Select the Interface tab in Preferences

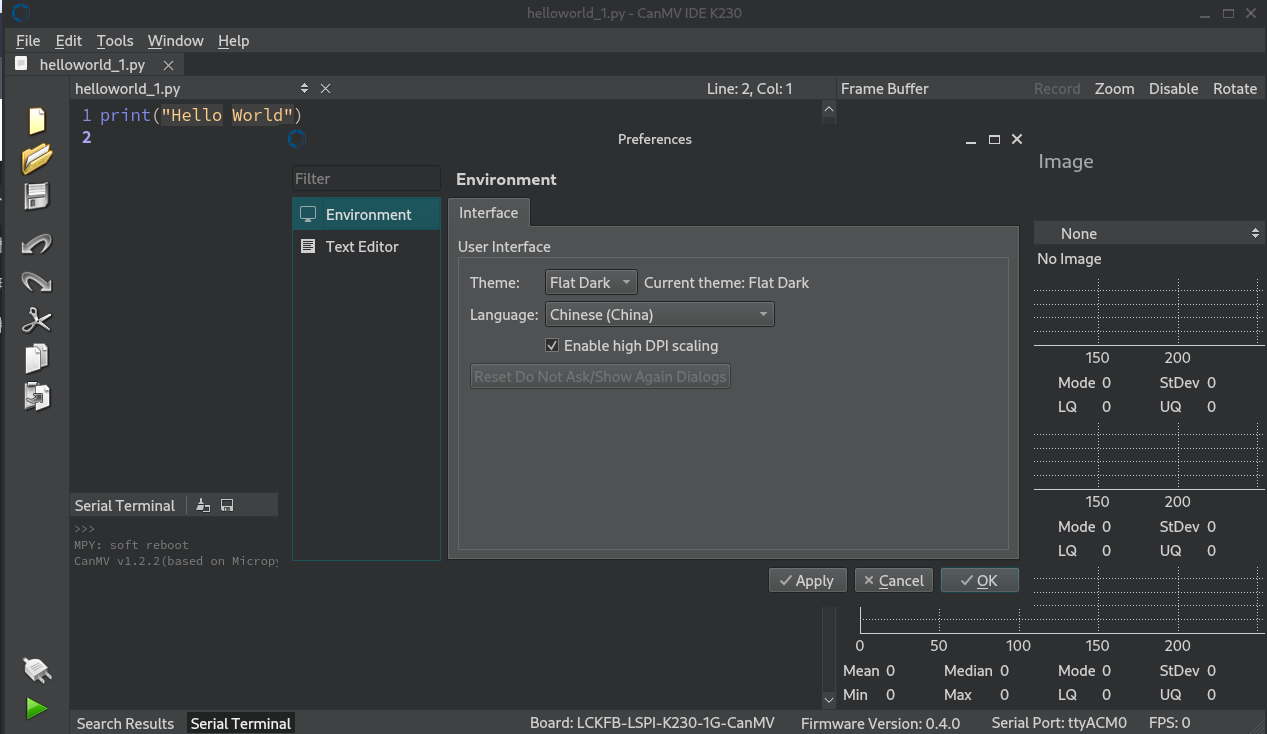tap(488, 213)
